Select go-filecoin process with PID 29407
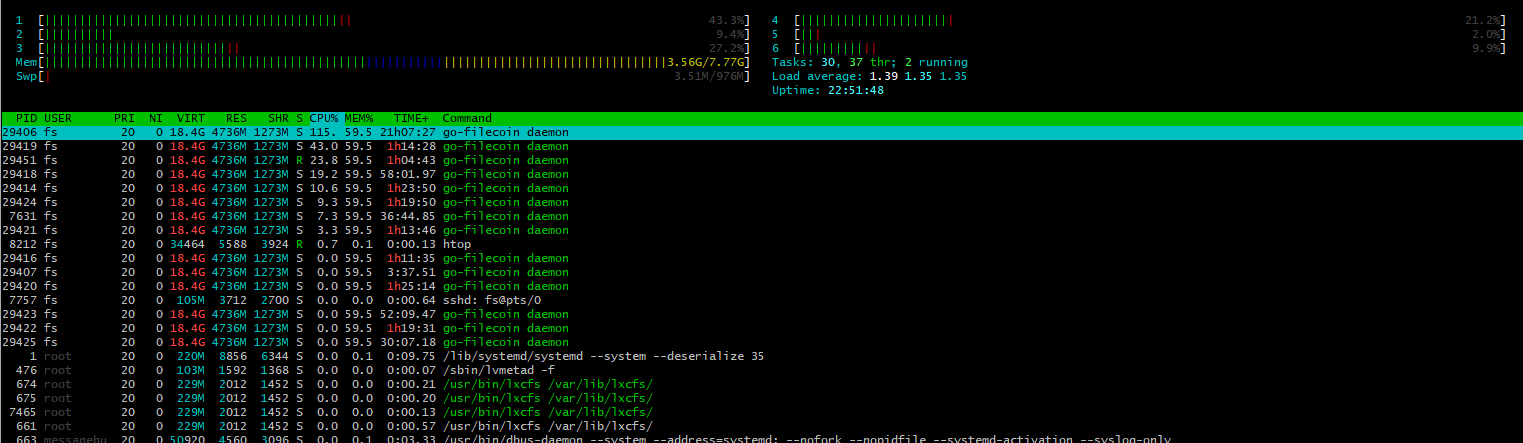 (x=761, y=272)
